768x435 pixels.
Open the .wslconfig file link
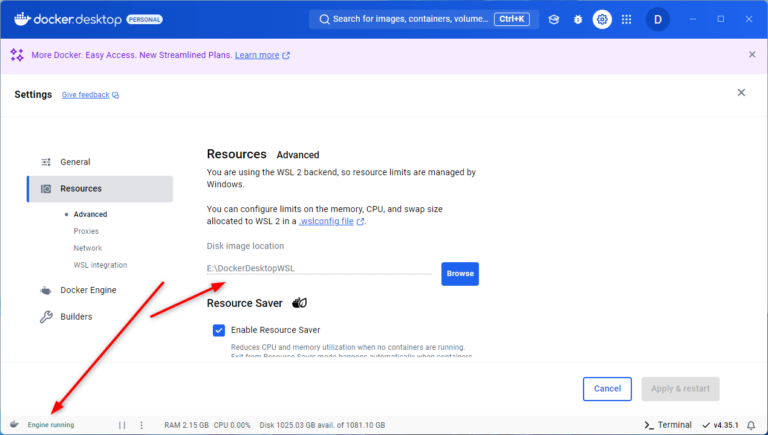[x=326, y=221]
